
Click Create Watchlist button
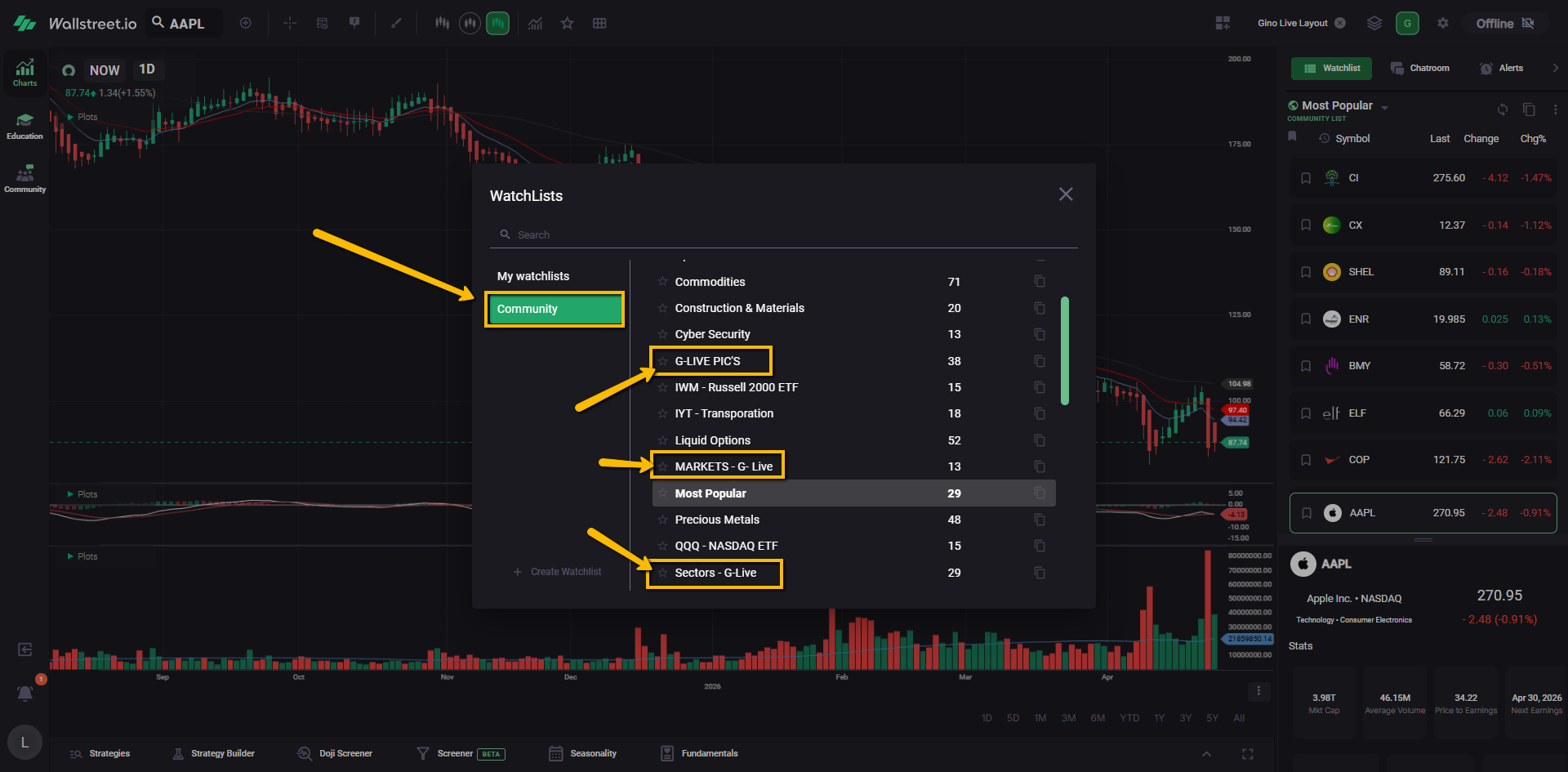(x=557, y=572)
